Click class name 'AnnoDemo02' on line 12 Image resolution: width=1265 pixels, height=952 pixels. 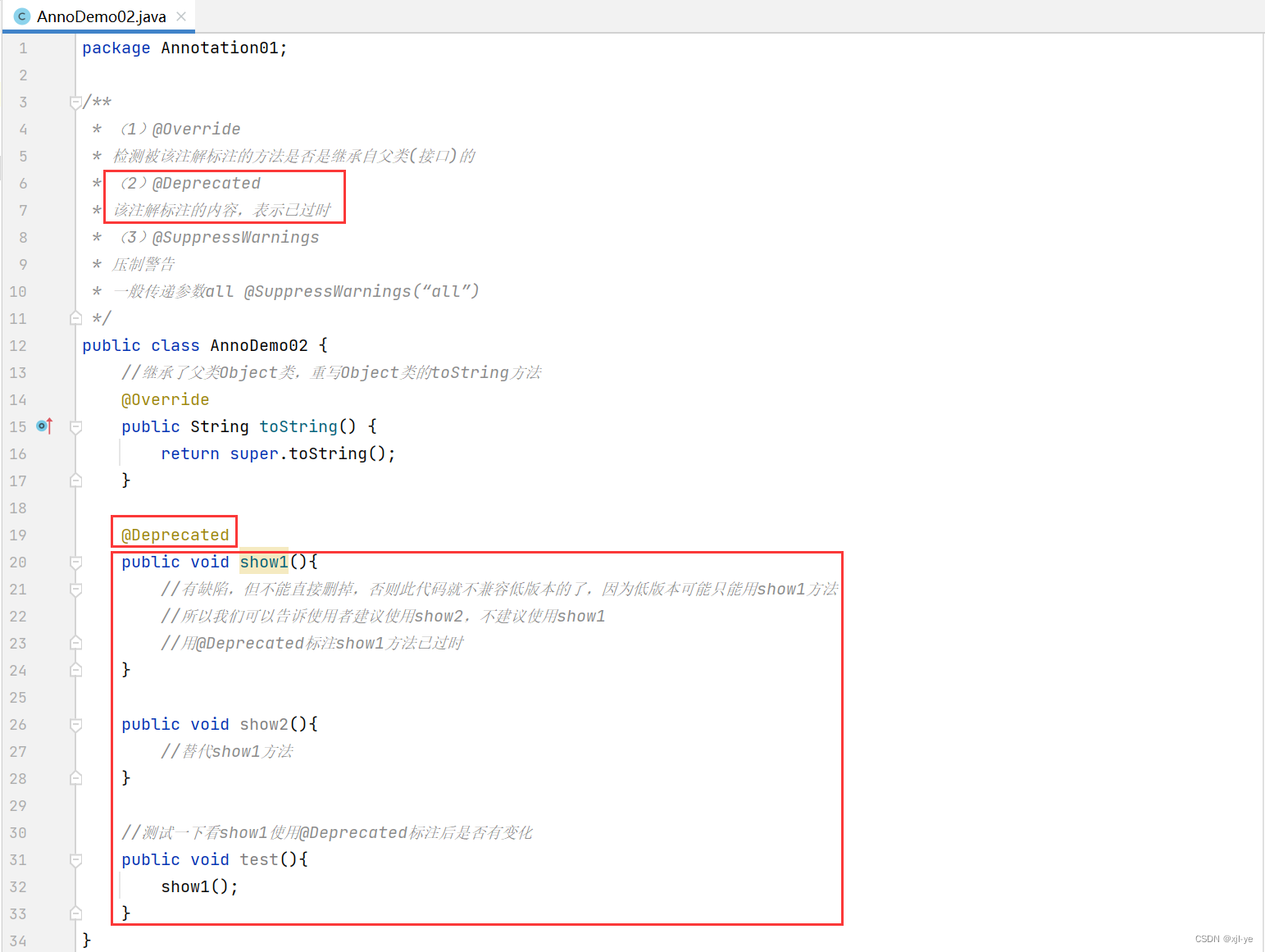click(259, 346)
